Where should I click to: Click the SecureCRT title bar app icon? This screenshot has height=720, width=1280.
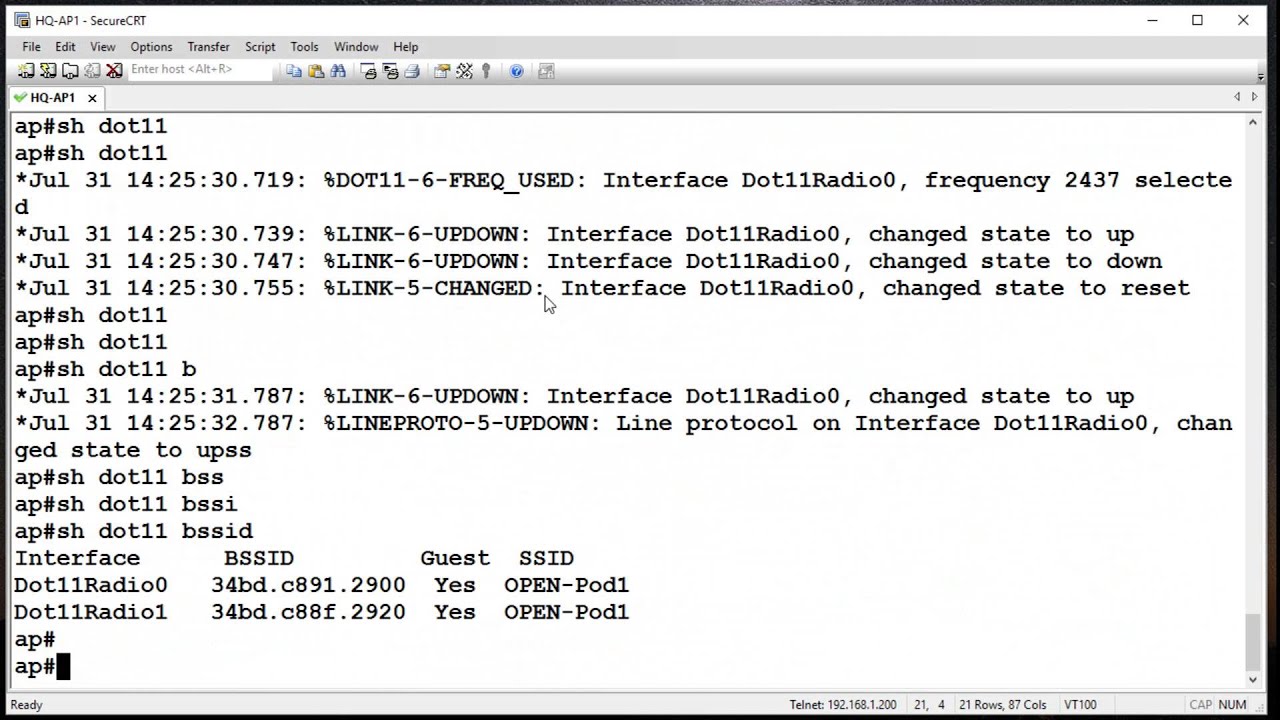(21, 20)
